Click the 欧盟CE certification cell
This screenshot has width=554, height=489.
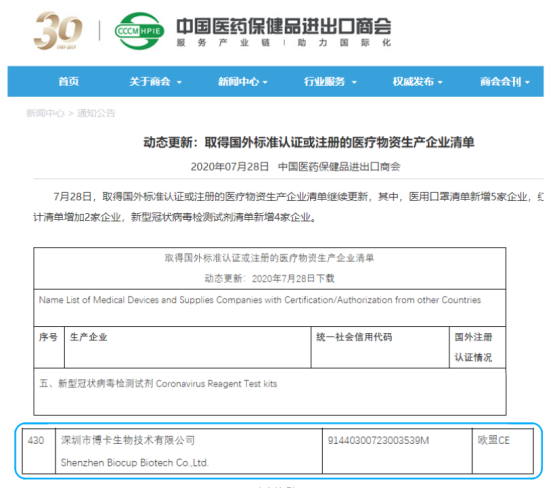(503, 451)
